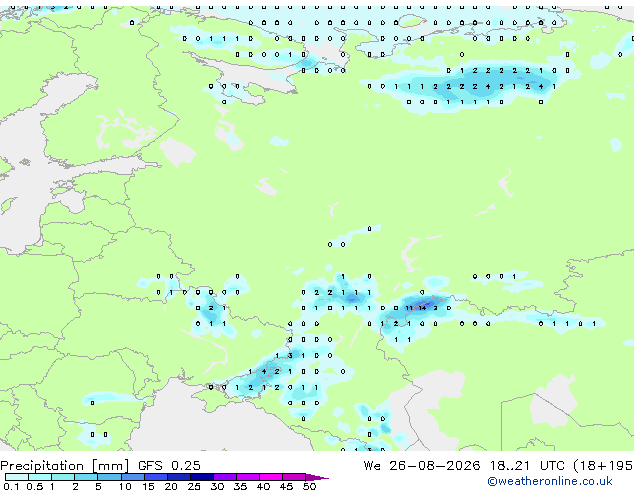Click the legend's purple over-50 arrow tip
634x490 pixels.
317,478
